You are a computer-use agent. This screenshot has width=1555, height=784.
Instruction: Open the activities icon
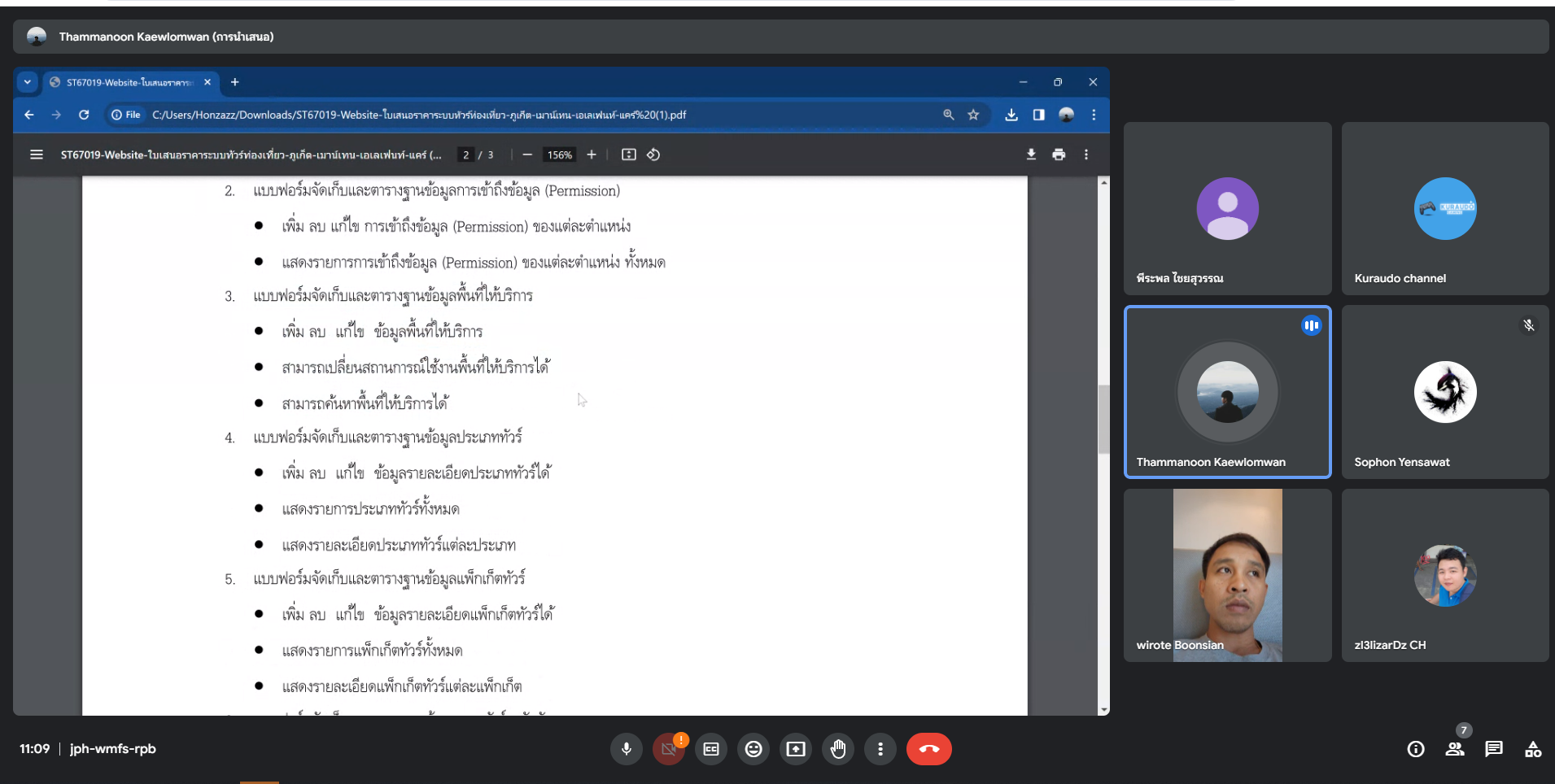click(x=1533, y=749)
